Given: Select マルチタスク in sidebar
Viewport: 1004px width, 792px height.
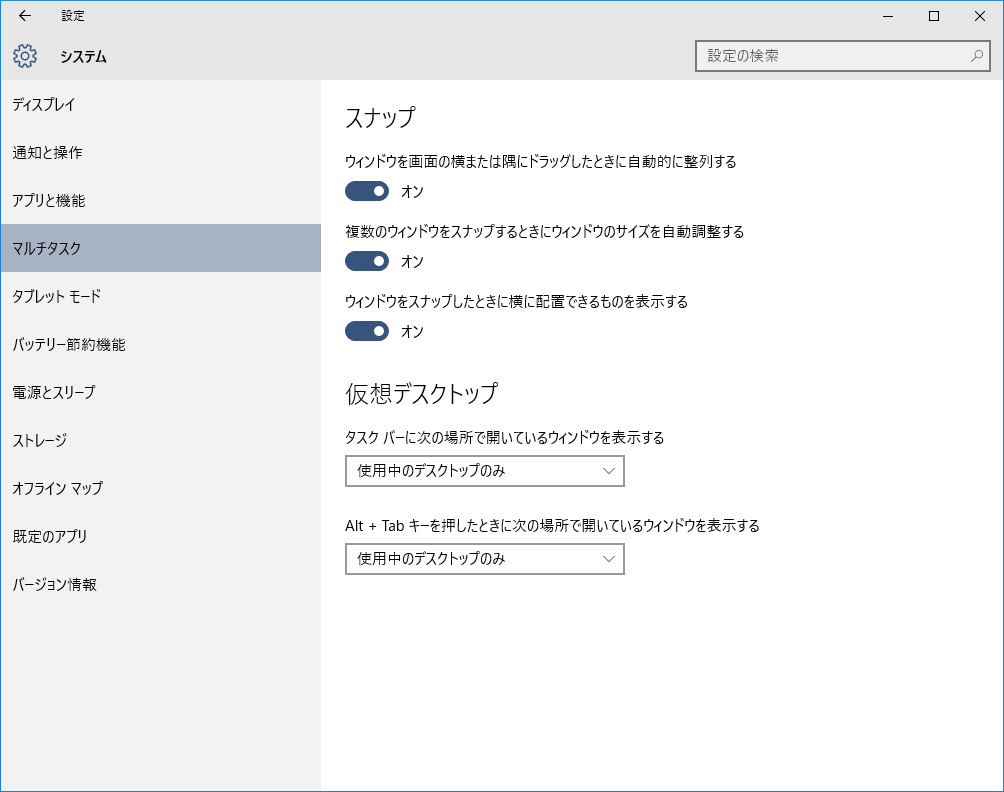Looking at the screenshot, I should tap(161, 248).
